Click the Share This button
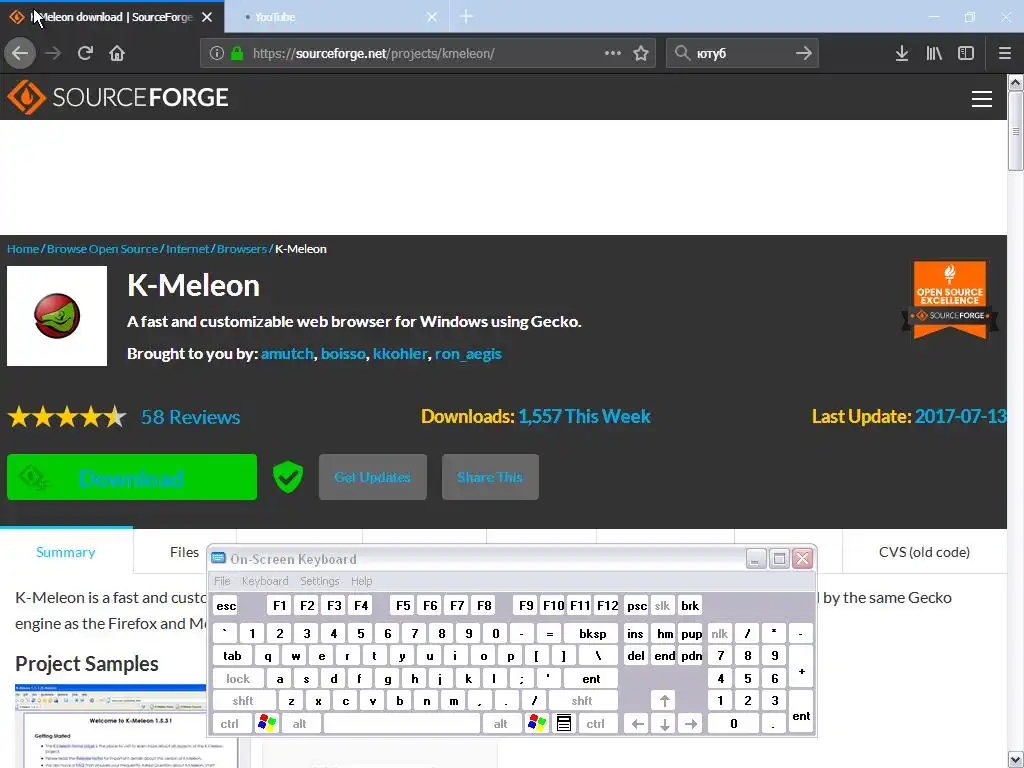The height and width of the screenshot is (768, 1024). (x=490, y=477)
